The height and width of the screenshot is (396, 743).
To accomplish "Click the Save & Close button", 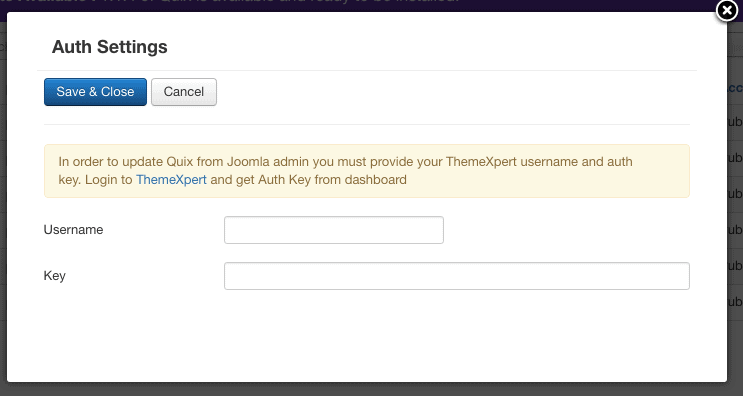I will point(95,92).
